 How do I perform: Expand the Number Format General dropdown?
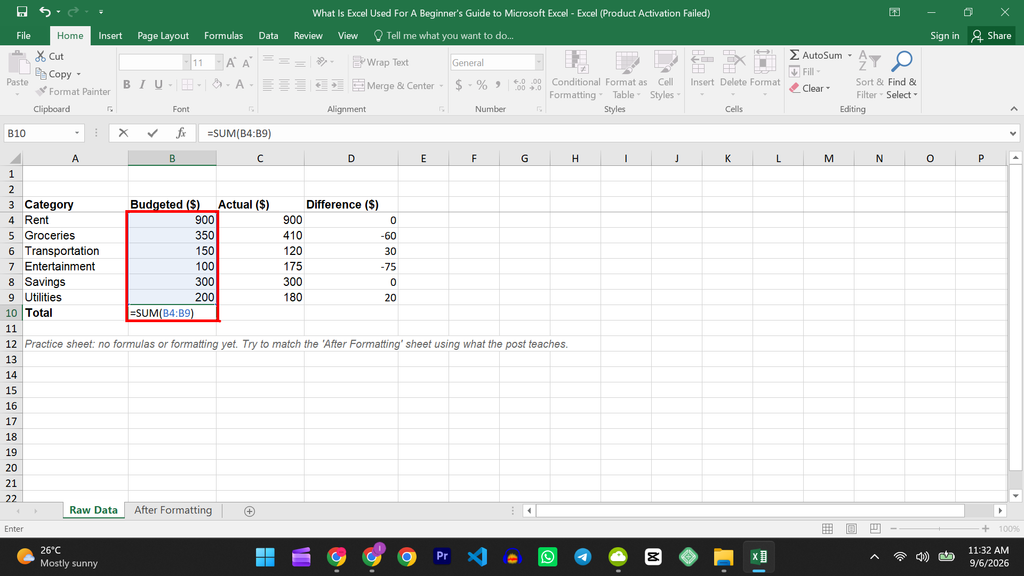539,63
